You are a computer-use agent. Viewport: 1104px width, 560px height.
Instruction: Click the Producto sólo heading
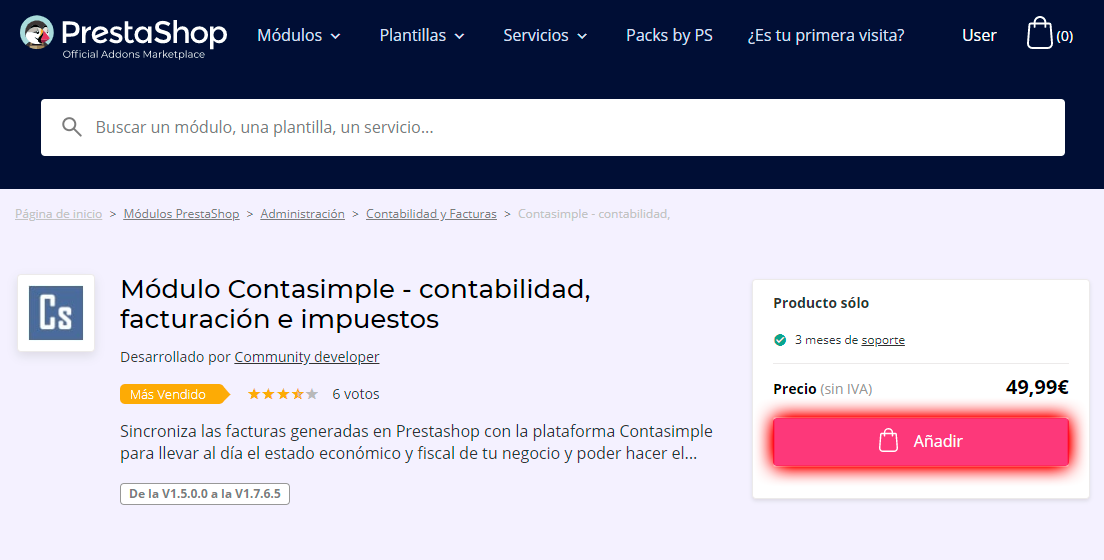click(821, 304)
